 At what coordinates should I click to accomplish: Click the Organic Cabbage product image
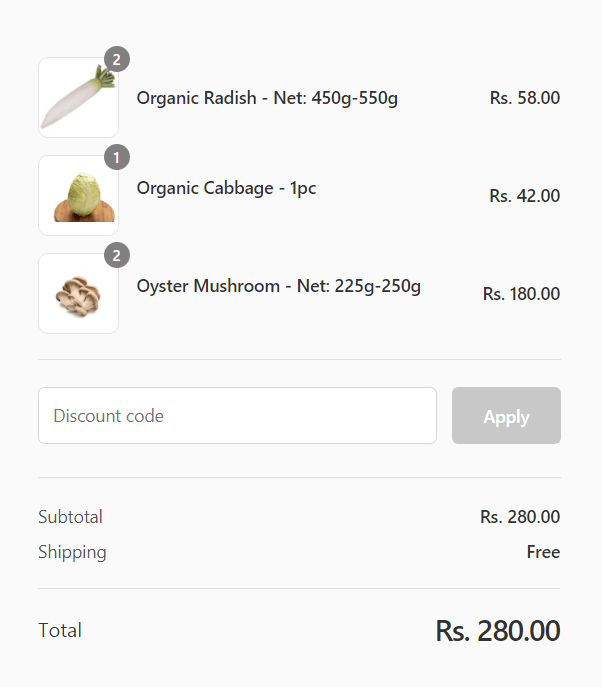tap(78, 196)
